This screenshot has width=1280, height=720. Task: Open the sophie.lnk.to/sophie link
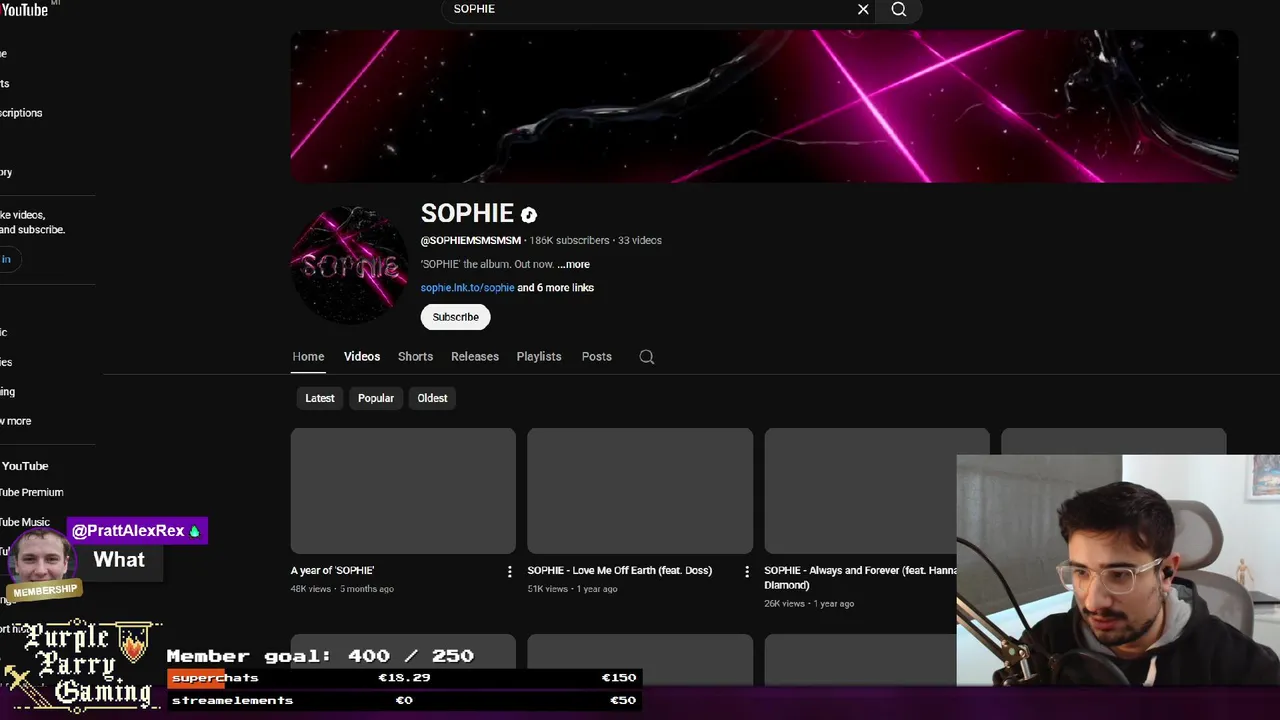(467, 287)
